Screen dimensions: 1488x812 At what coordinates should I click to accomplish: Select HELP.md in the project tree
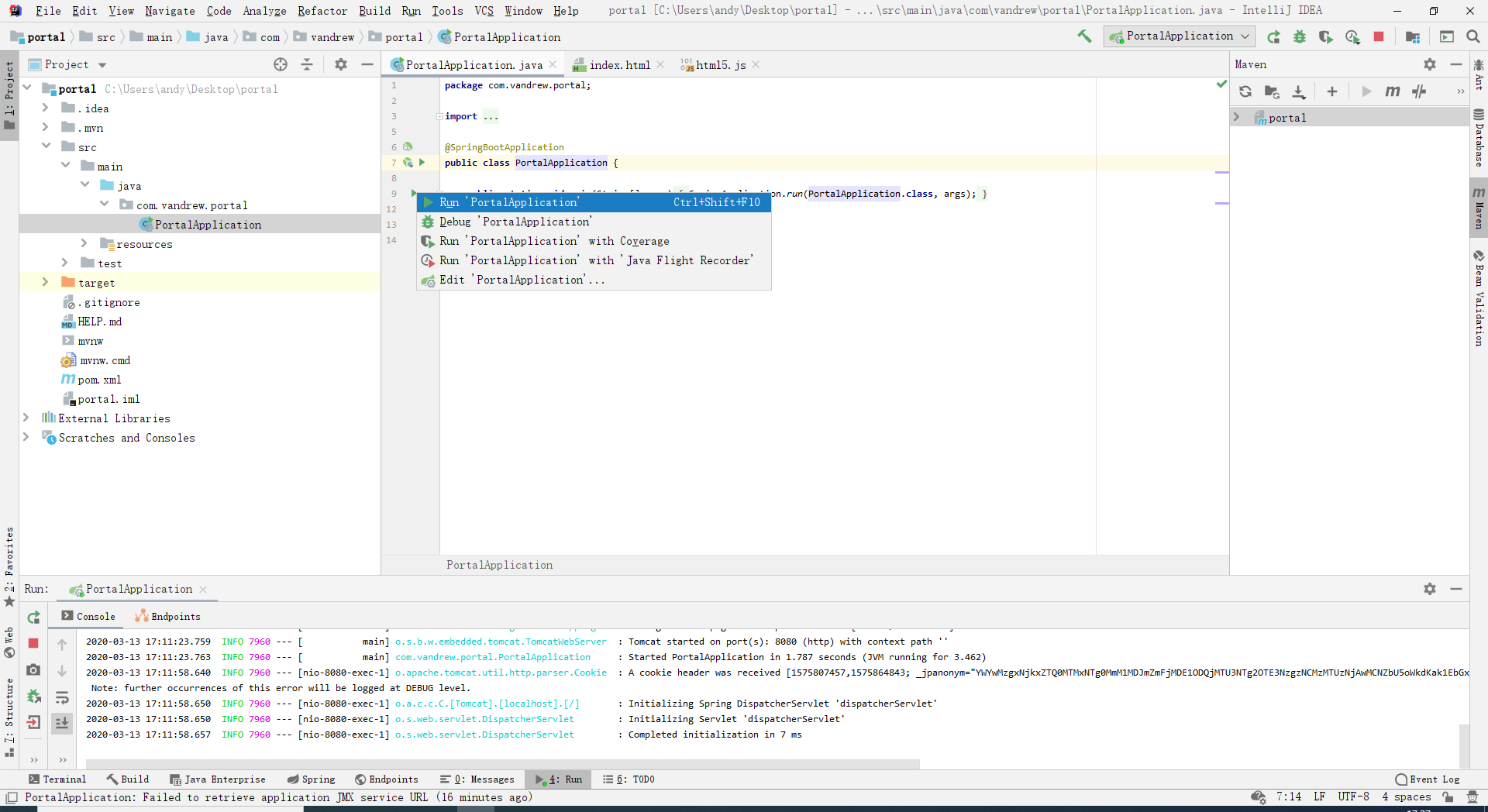tap(99, 322)
